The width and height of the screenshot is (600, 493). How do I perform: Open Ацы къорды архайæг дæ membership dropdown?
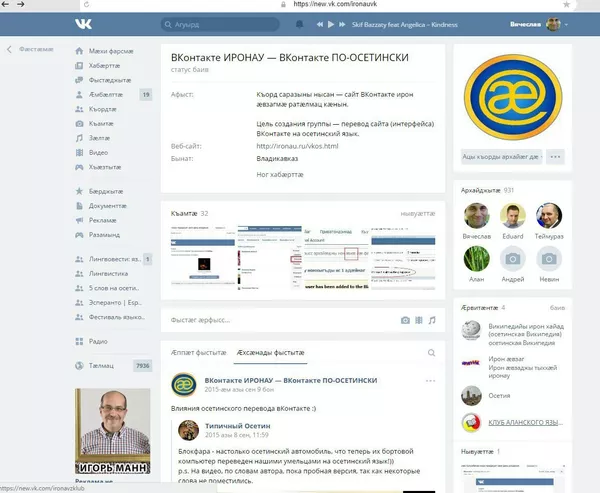pos(502,157)
